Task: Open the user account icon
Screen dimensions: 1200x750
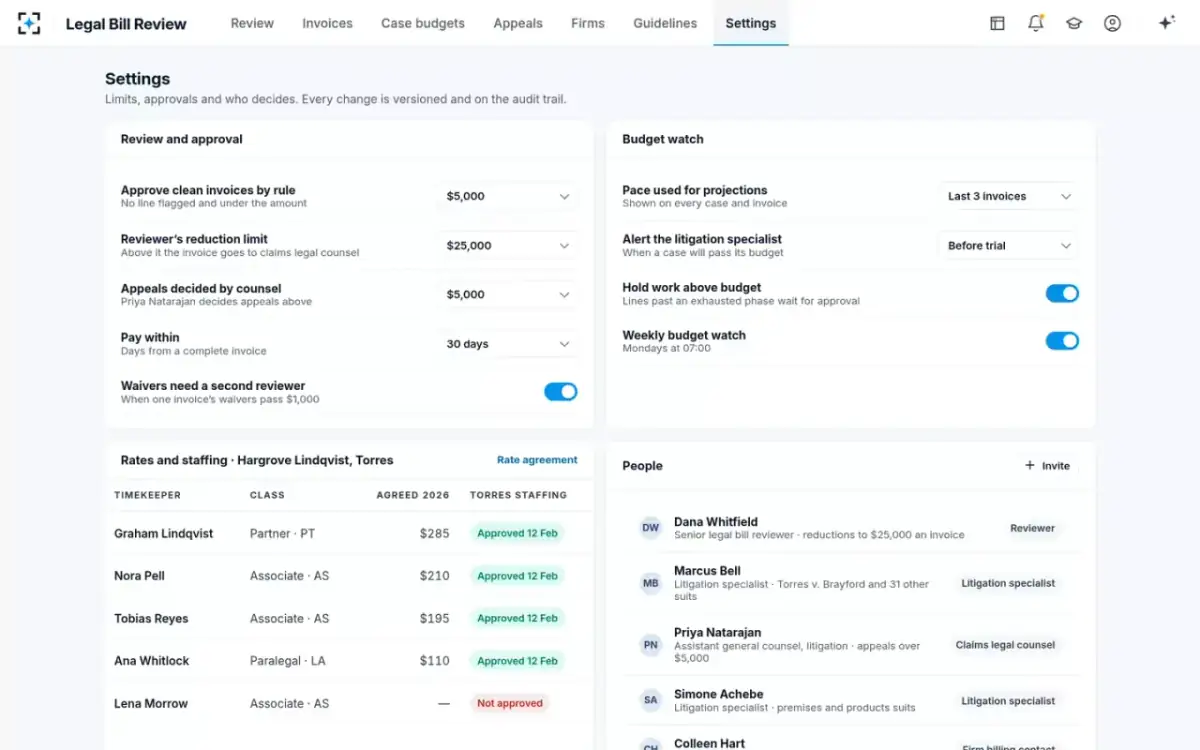Action: pos(1112,23)
